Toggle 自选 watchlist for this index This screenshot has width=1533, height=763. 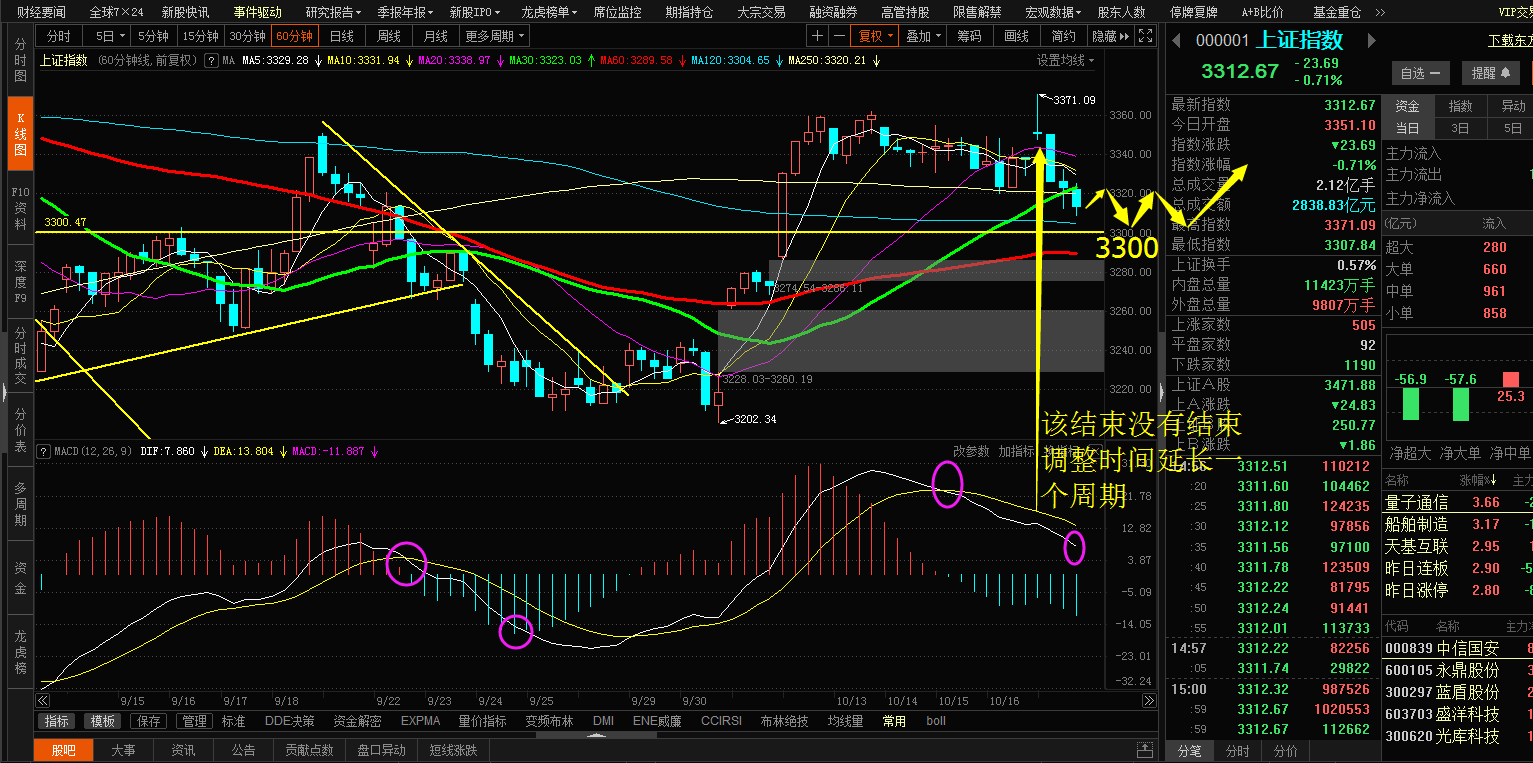[x=1420, y=73]
